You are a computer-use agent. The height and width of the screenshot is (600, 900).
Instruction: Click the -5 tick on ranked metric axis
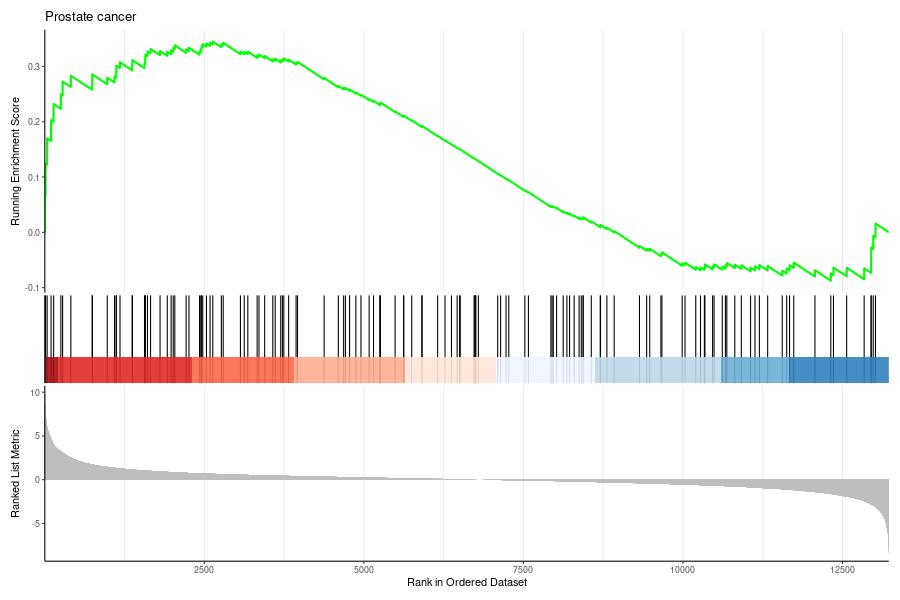tap(36, 524)
